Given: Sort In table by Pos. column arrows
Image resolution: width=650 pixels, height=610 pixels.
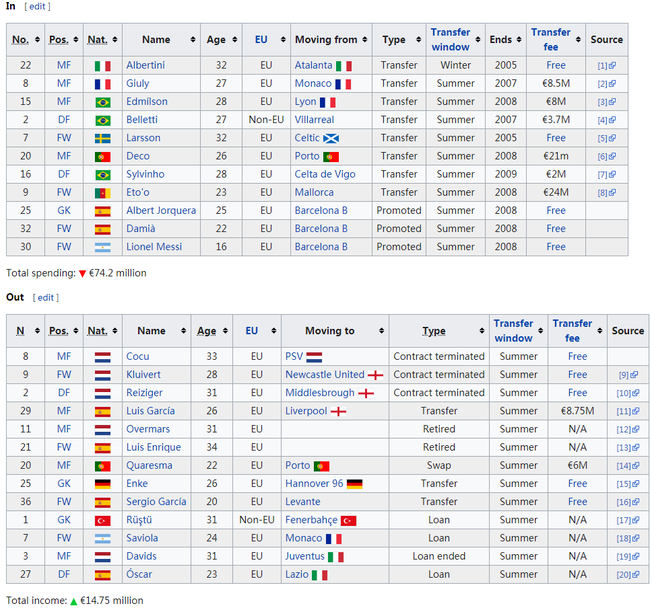Looking at the screenshot, I should tap(75, 39).
